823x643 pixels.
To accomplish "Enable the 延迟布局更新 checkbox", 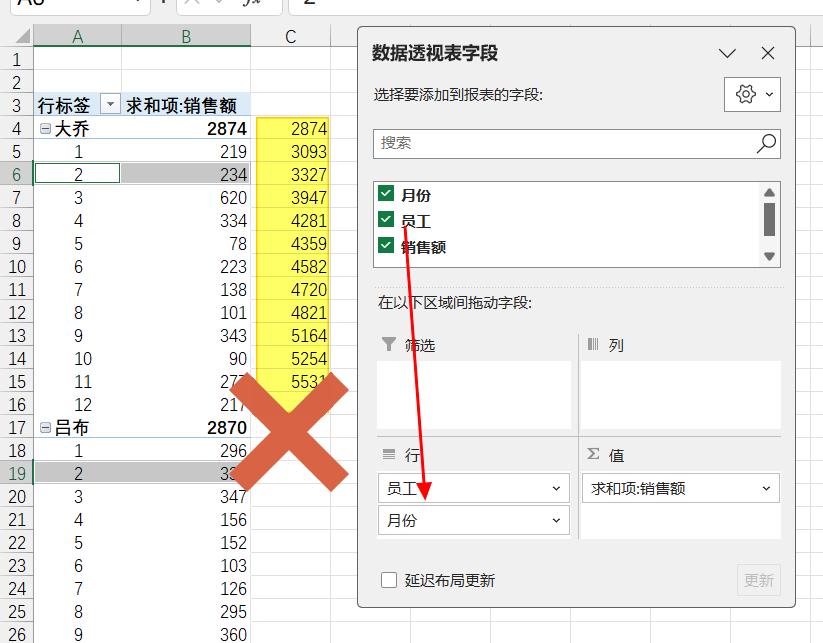I will coord(388,580).
